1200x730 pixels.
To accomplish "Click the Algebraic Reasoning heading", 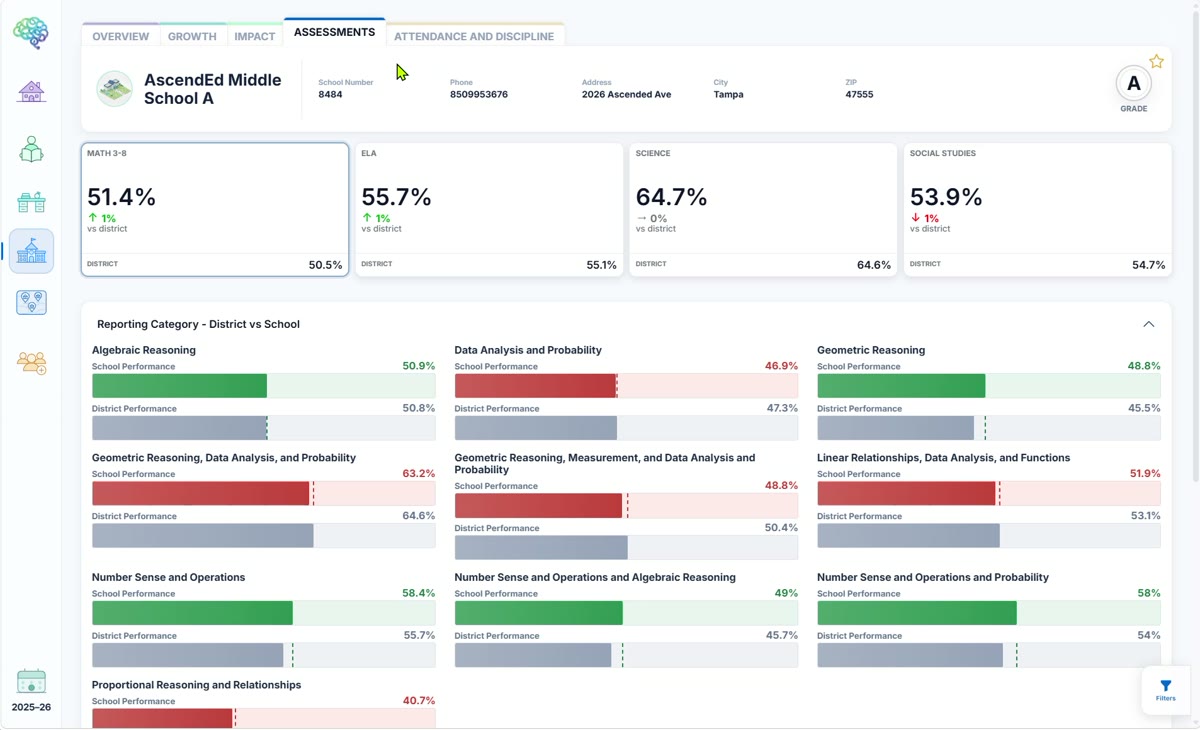I will tap(144, 350).
